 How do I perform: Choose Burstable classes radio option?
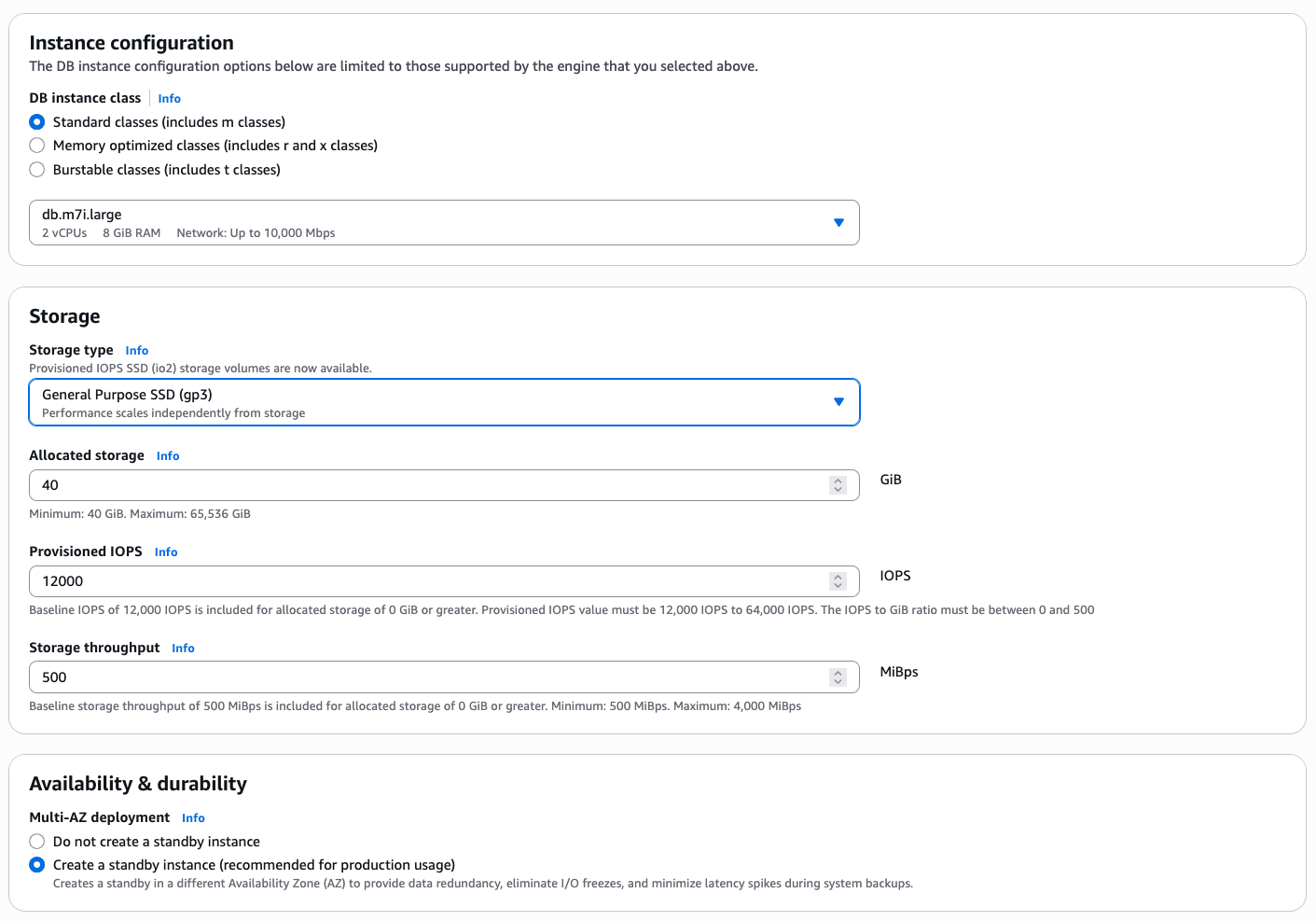tap(37, 170)
